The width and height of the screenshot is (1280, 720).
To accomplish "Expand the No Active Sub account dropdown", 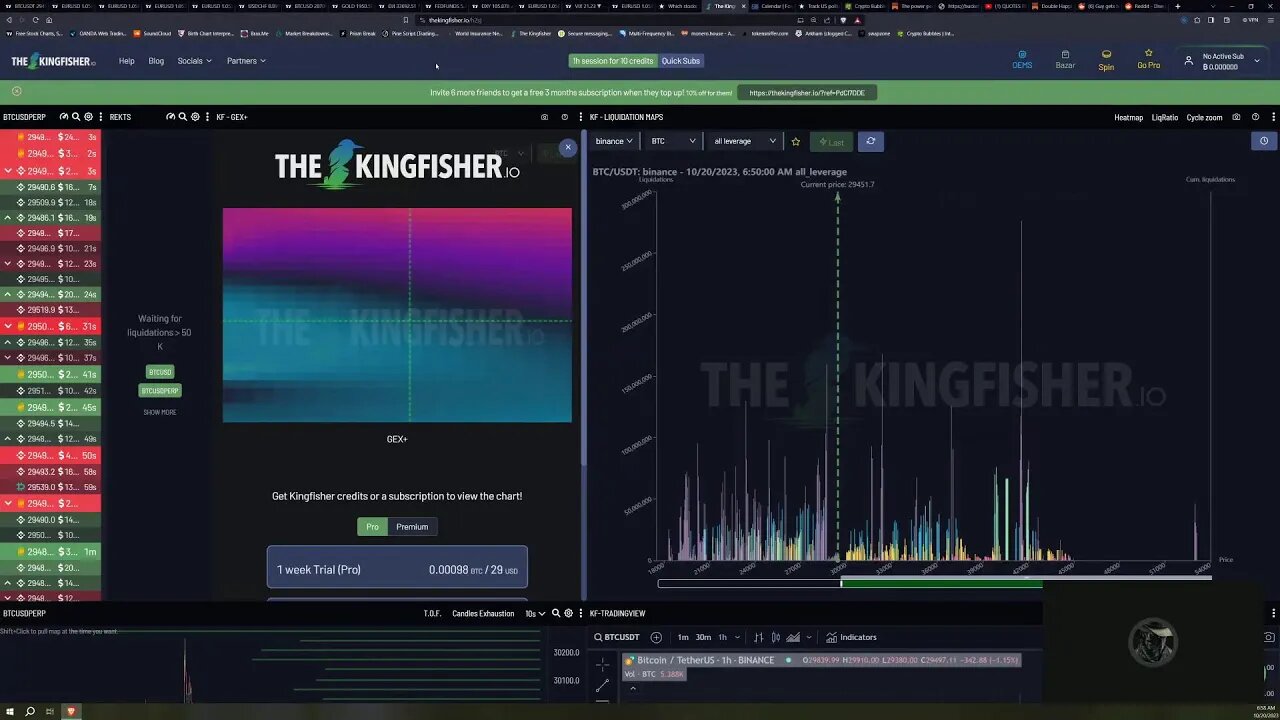I will coord(1222,61).
